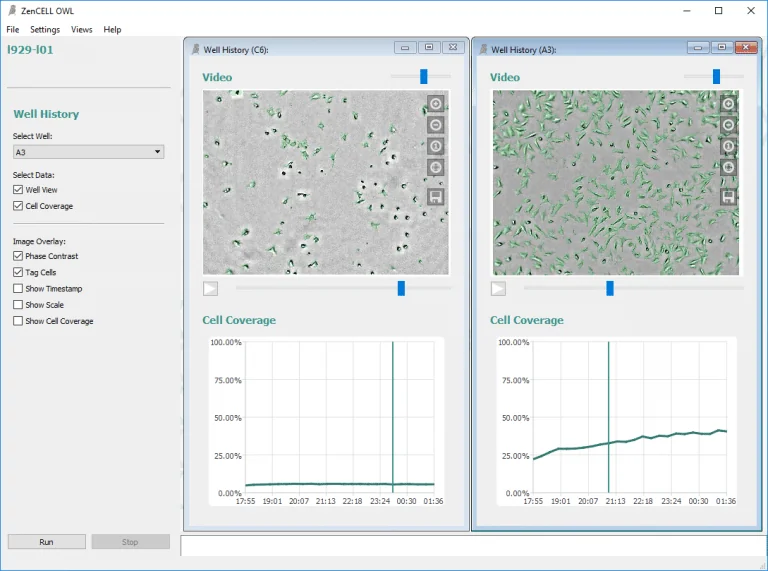Play the A3 well video
The height and width of the screenshot is (571, 768).
(498, 289)
